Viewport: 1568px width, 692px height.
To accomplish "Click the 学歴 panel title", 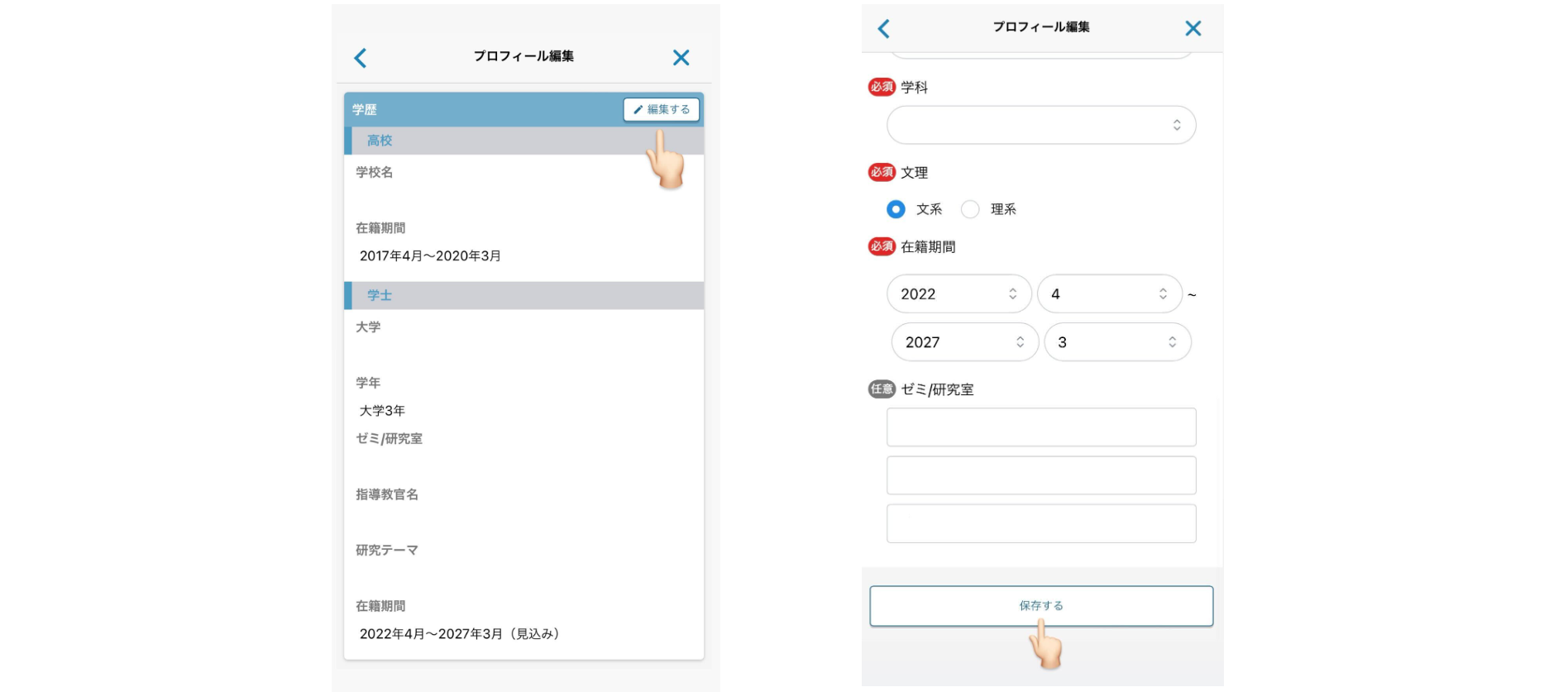I will [365, 109].
